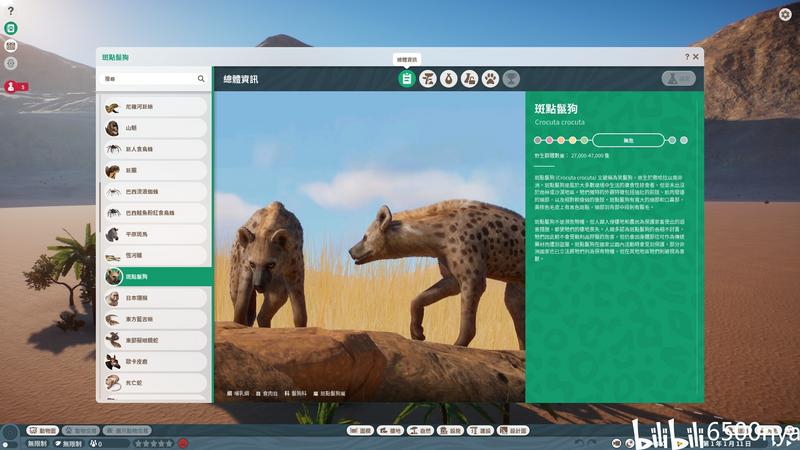
Task: Click the last conservation status dot
Action: [x=684, y=140]
